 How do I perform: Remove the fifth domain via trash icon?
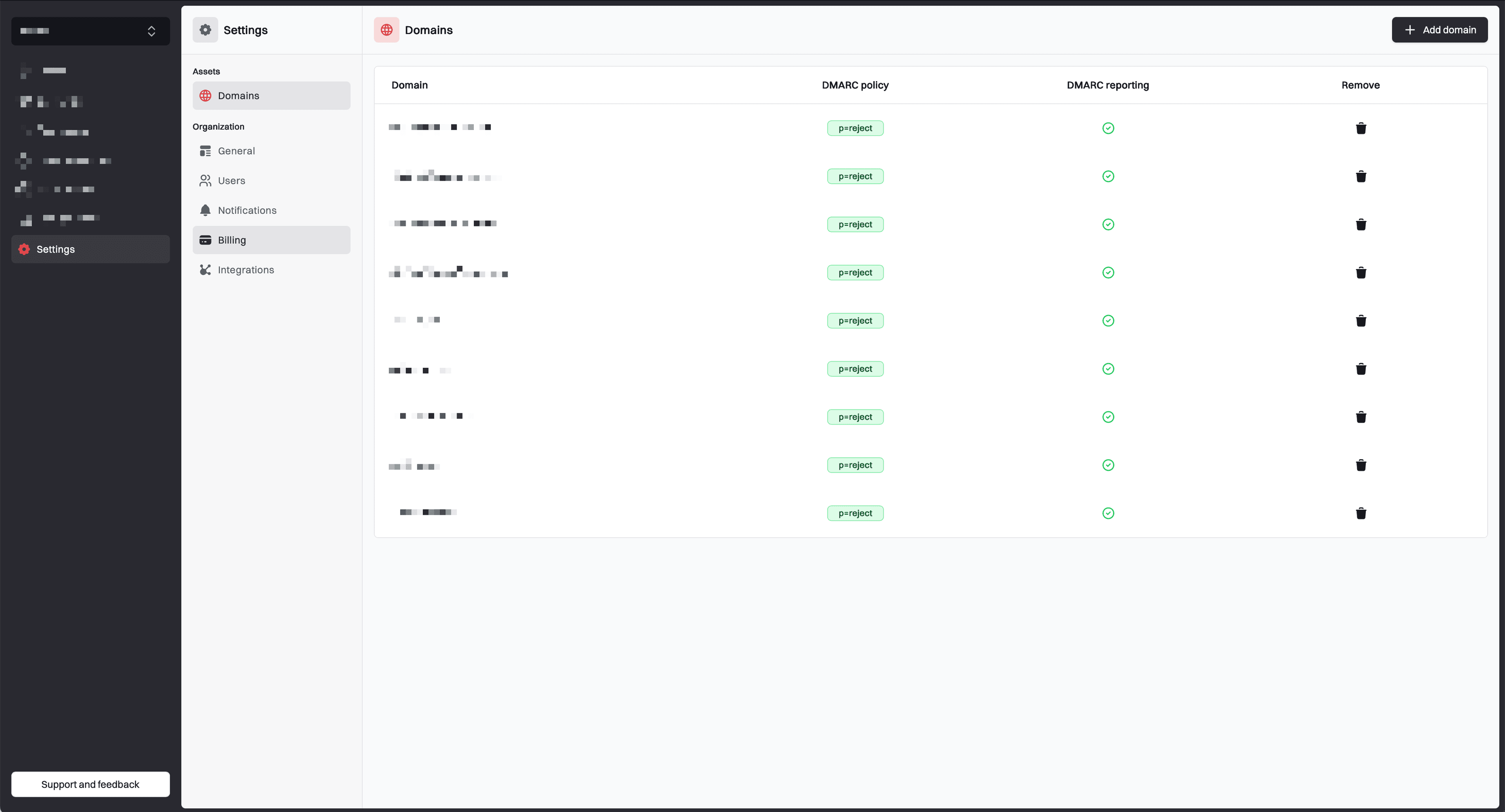(x=1361, y=320)
